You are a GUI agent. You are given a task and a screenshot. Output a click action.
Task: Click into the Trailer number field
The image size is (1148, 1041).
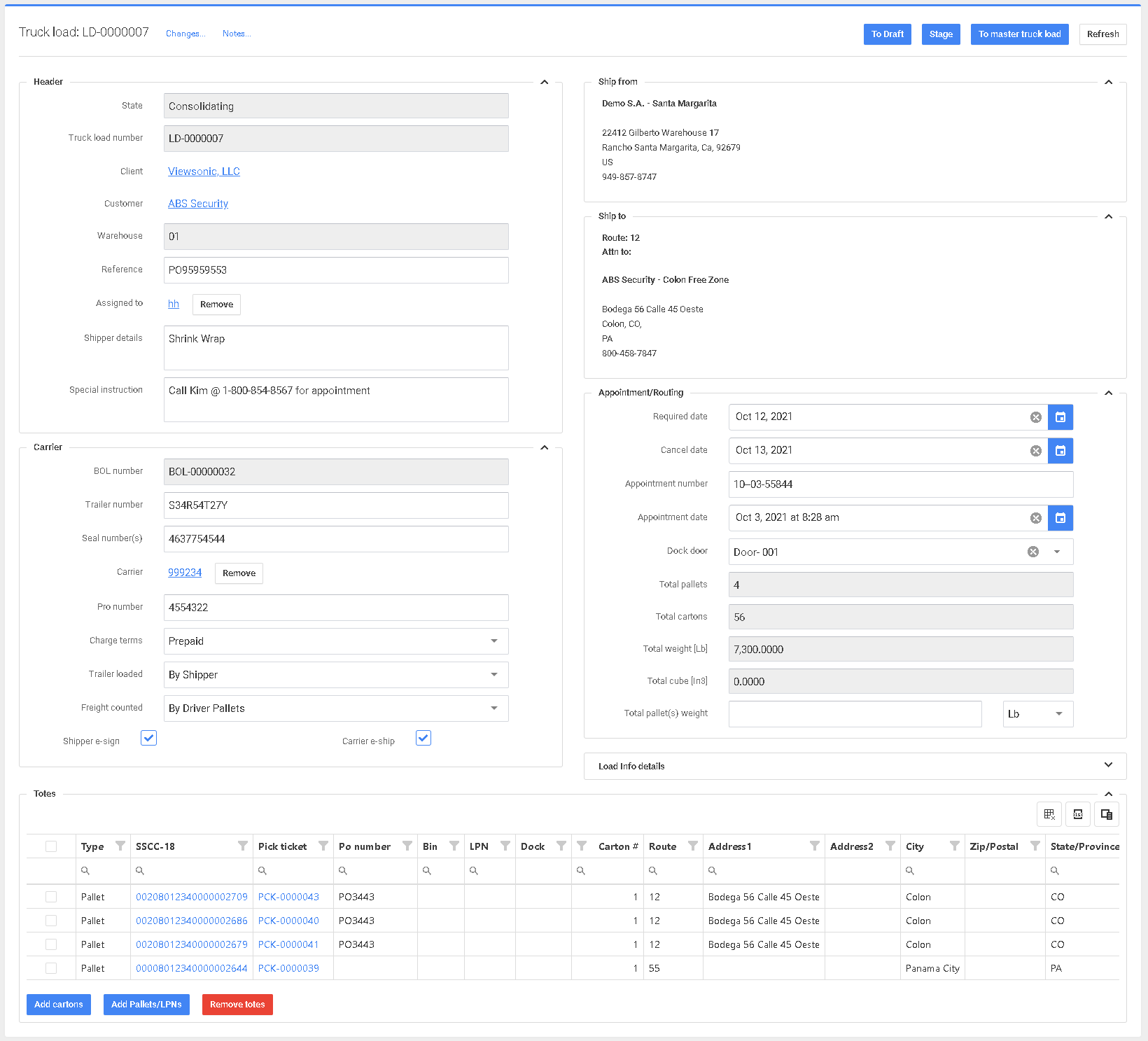pos(336,505)
